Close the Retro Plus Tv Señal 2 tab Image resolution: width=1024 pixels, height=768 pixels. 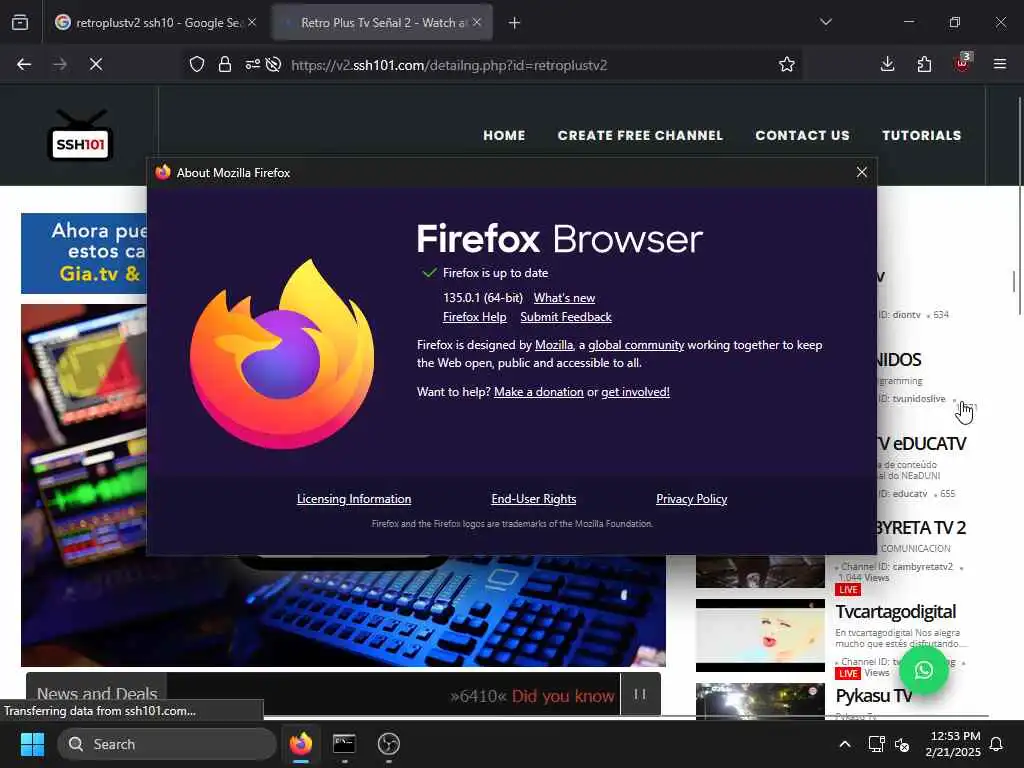pos(477,22)
